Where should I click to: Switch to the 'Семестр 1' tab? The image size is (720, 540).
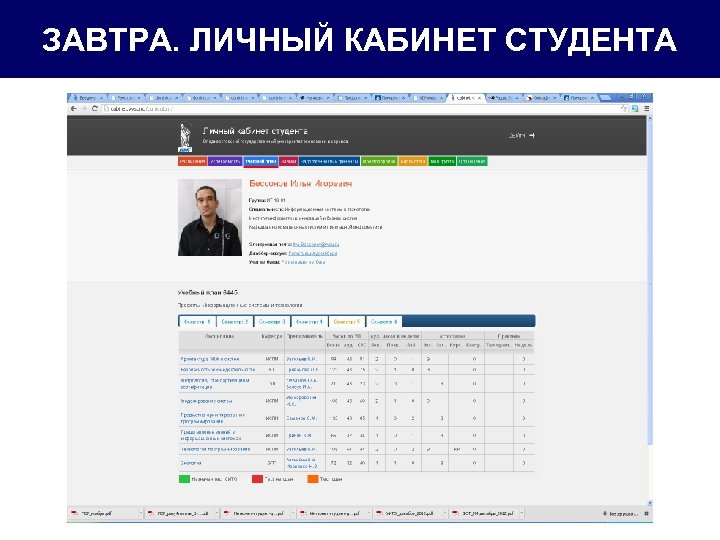(197, 321)
